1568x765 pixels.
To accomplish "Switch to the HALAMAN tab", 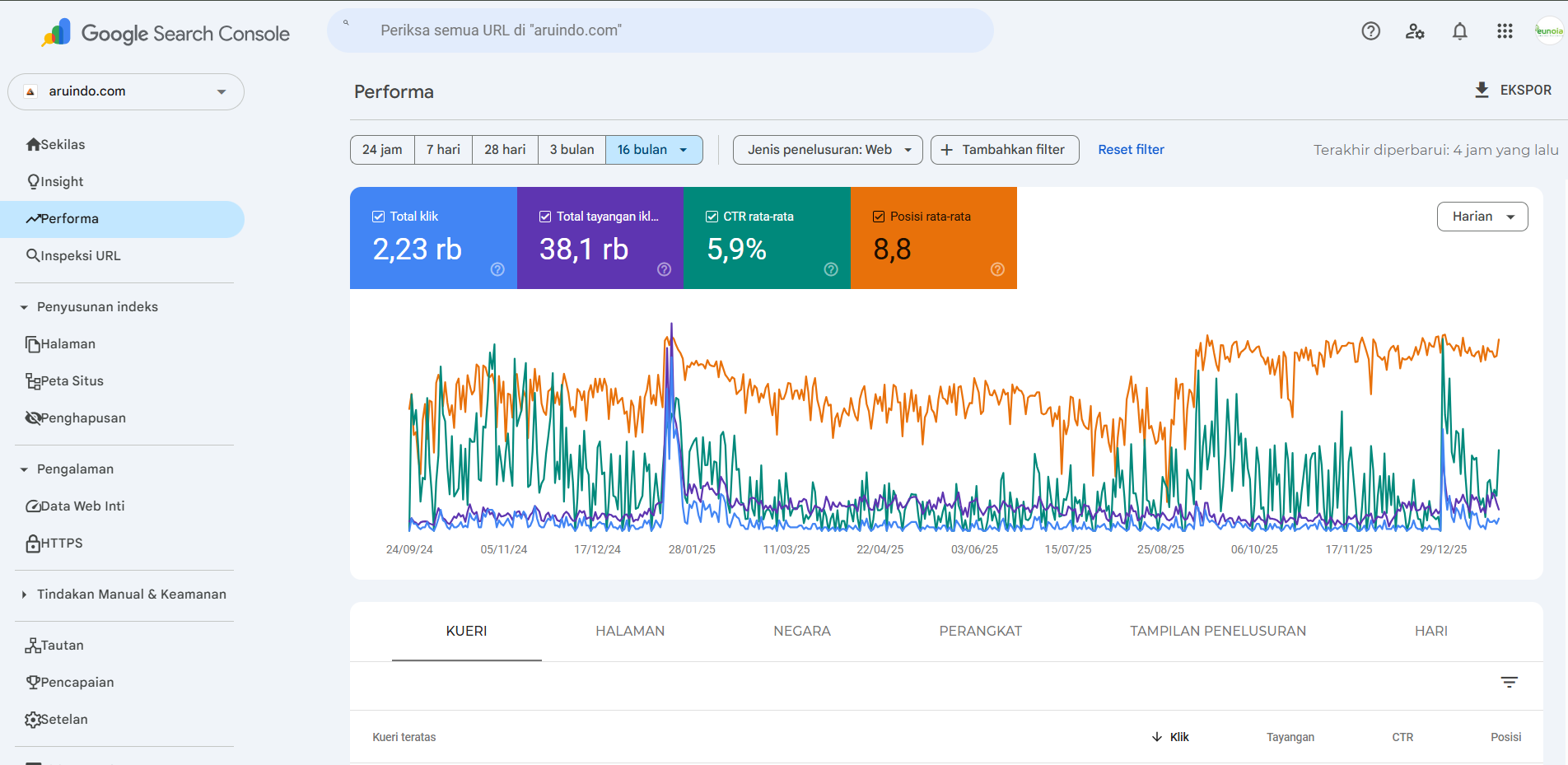I will coord(630,631).
